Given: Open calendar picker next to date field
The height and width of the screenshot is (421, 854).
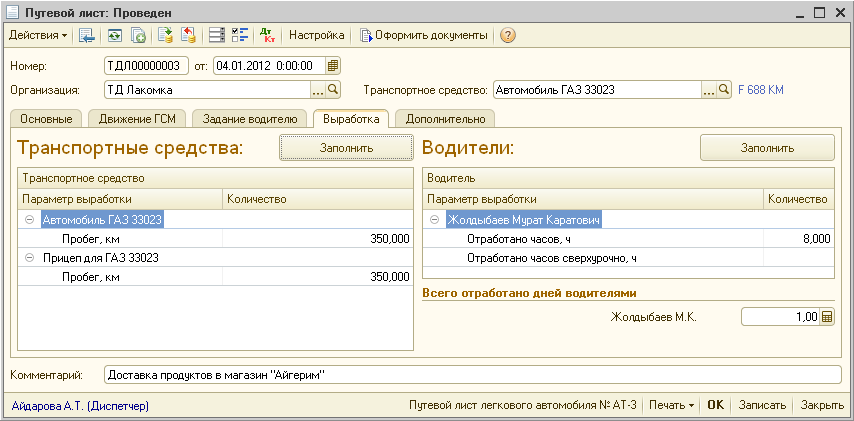Looking at the screenshot, I should [x=333, y=66].
